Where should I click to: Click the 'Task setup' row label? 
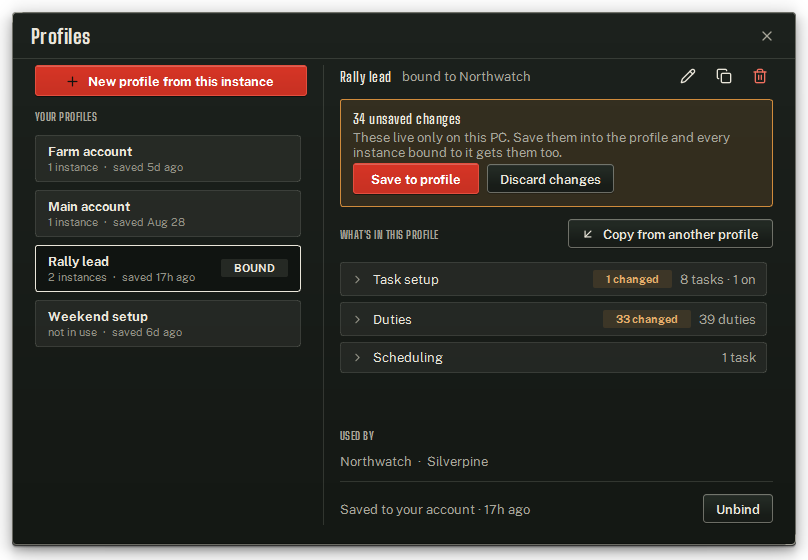[x=406, y=279]
